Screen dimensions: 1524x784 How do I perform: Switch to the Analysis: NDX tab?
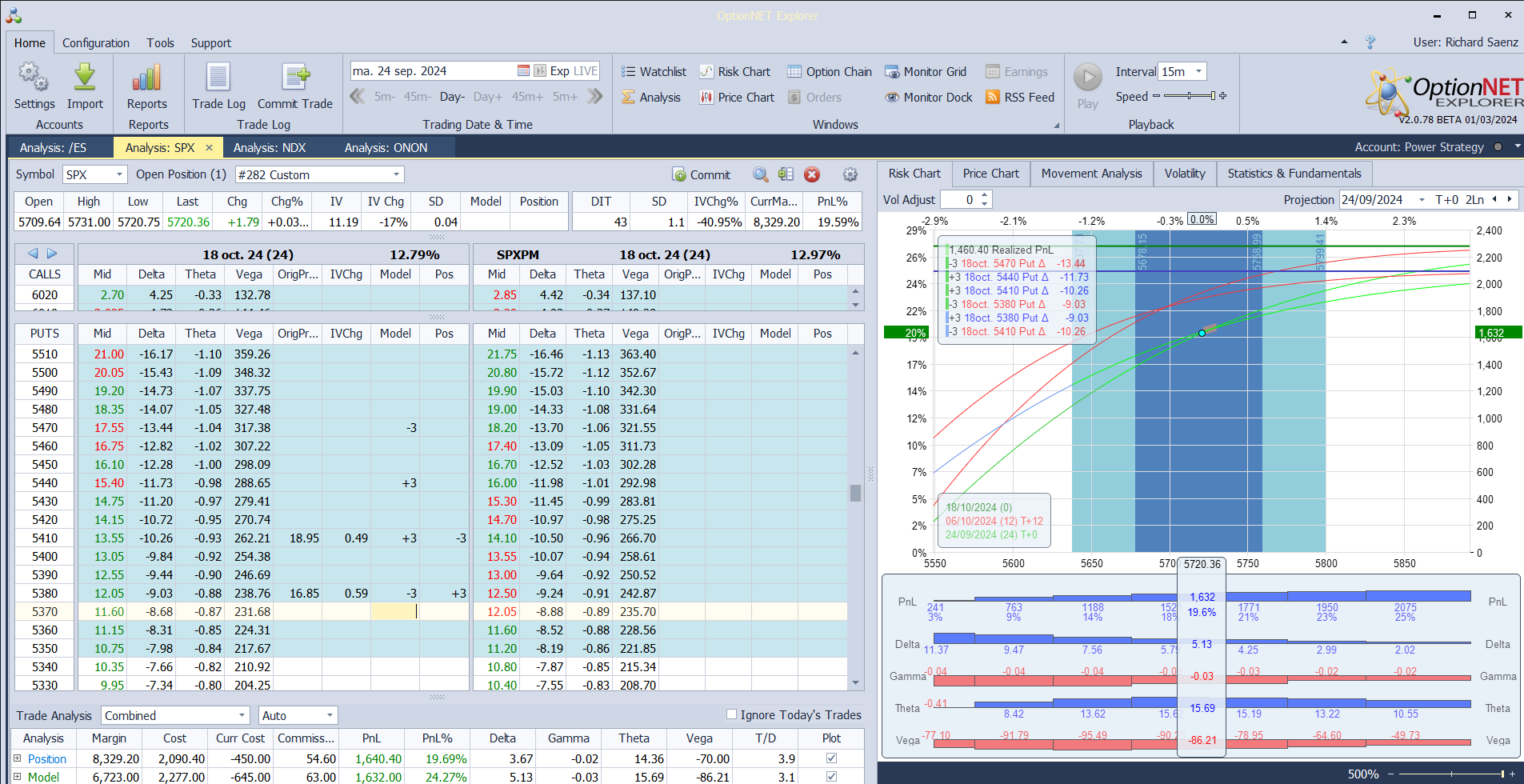(x=270, y=147)
